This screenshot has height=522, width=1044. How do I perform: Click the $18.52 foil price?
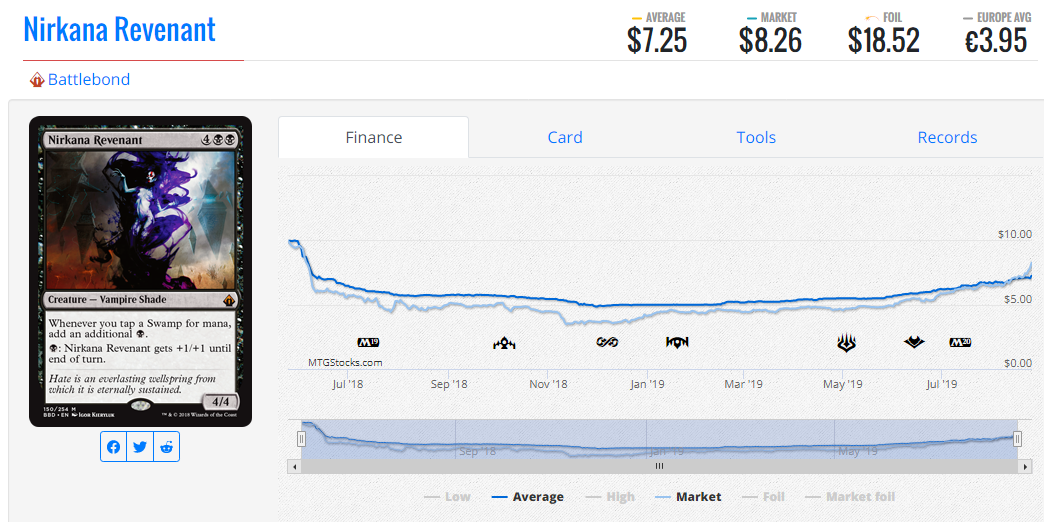[884, 41]
